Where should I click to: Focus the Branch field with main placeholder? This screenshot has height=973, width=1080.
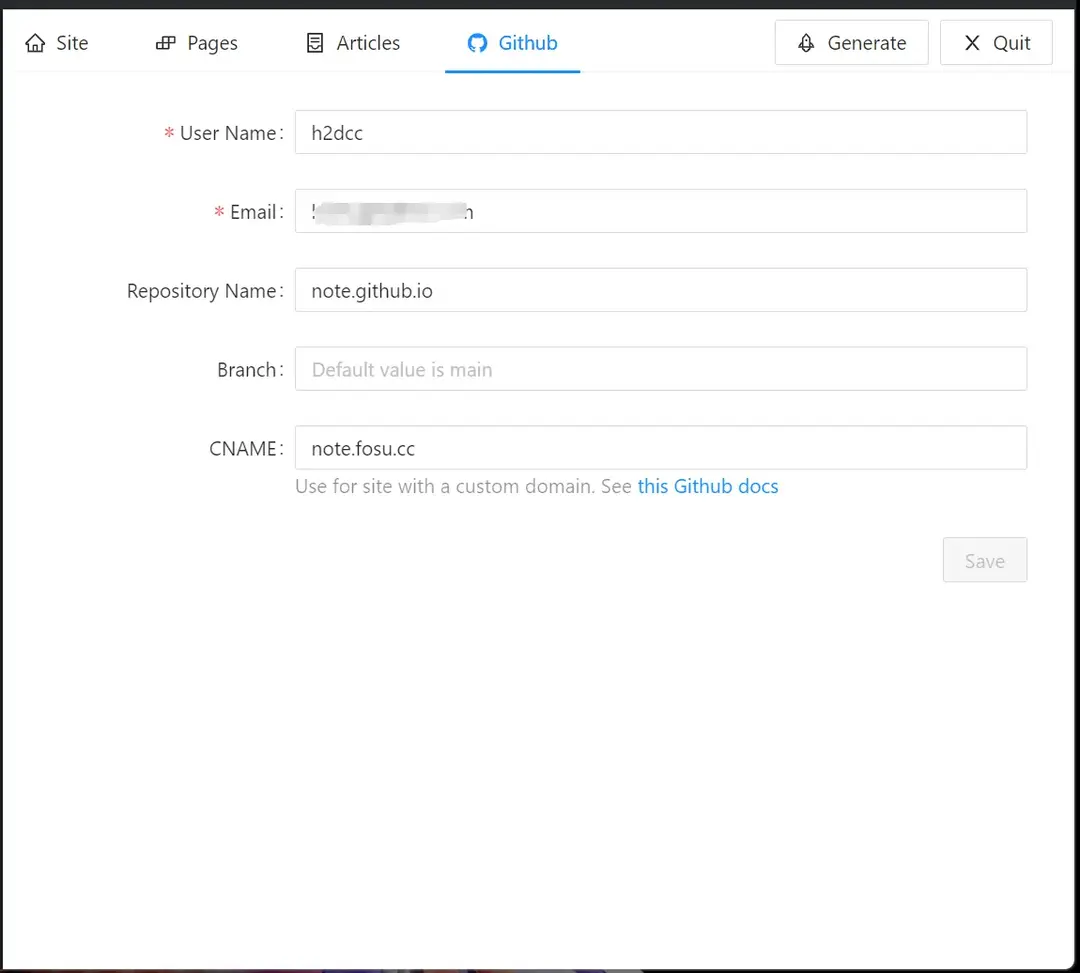[660, 369]
